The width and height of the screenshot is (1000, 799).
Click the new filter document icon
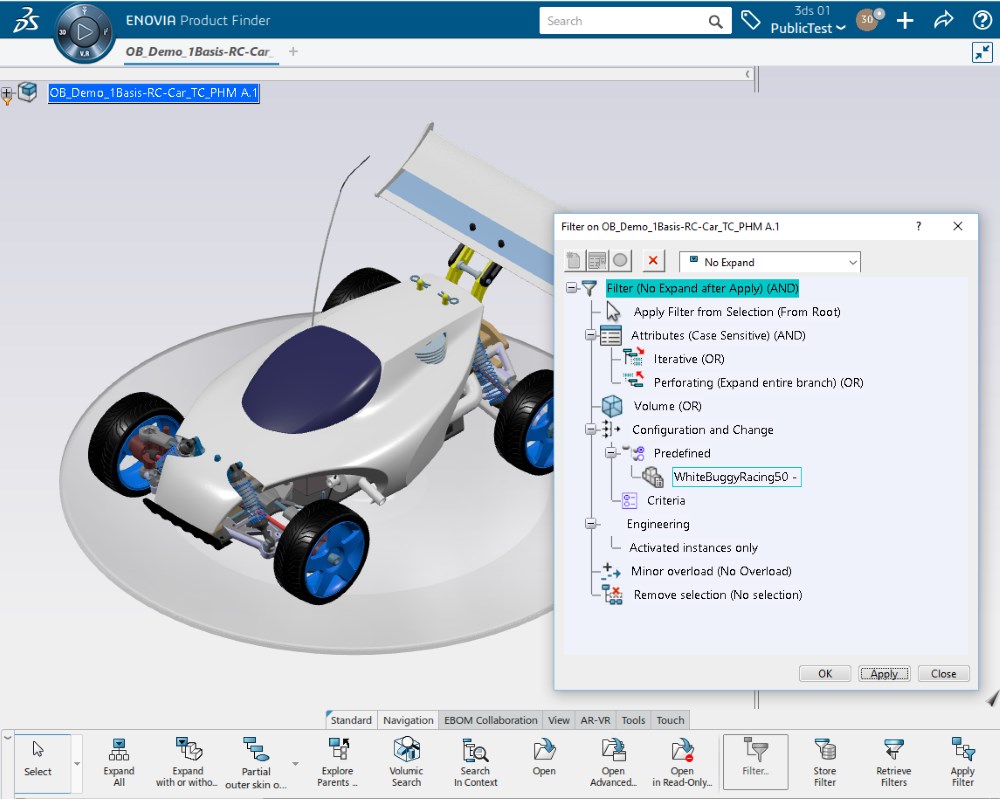pos(573,260)
